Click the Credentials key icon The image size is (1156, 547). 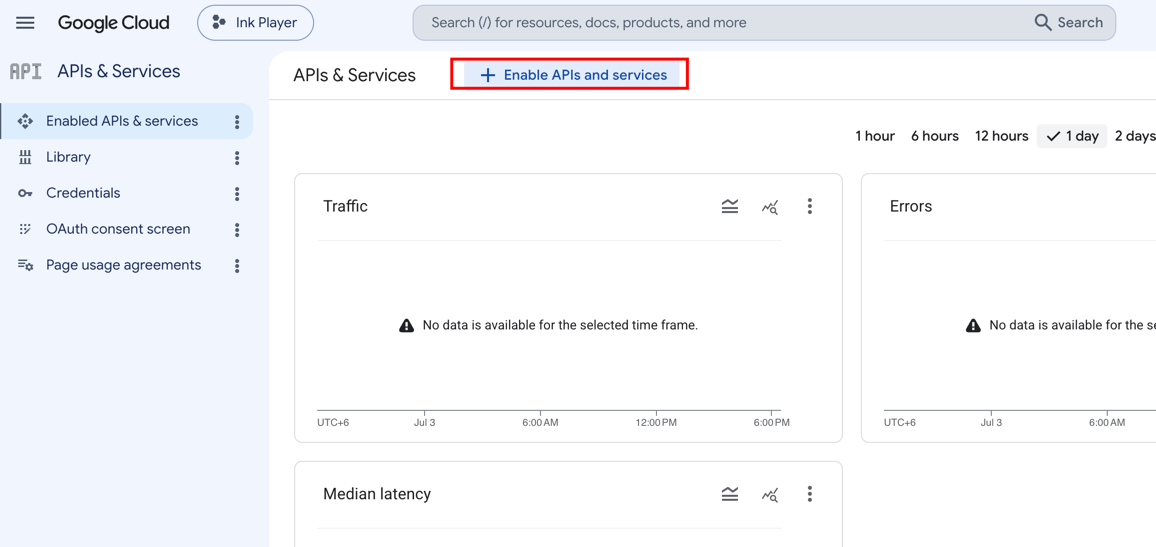(25, 193)
